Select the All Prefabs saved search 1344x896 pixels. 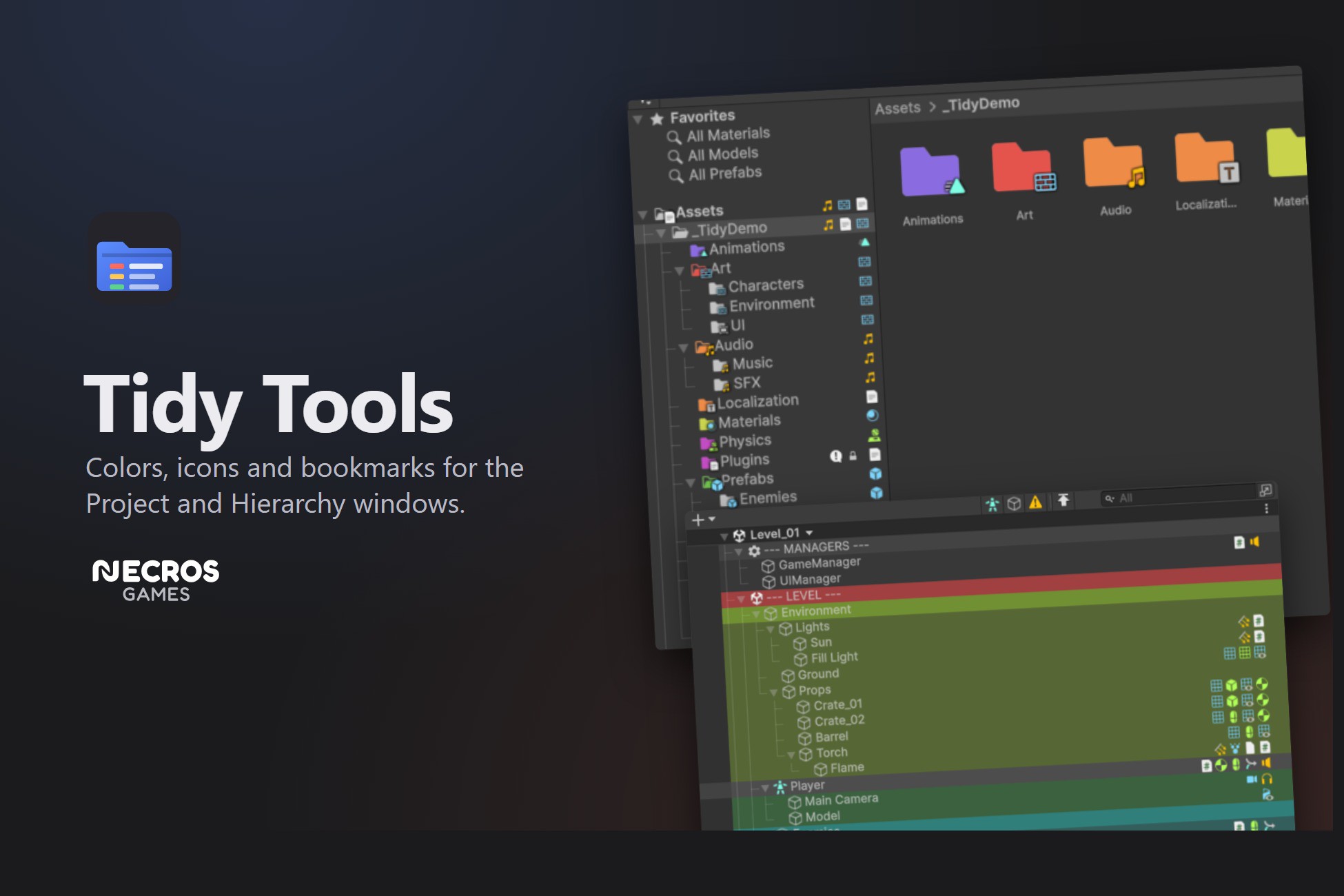click(x=725, y=173)
